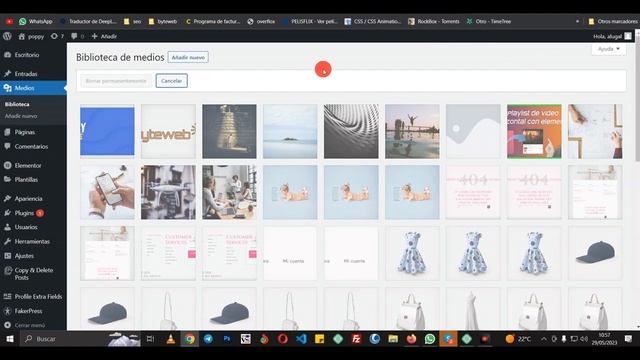The image size is (640, 360).
Task: Open the Traductor de DeepL bookmark
Action: (x=88, y=22)
